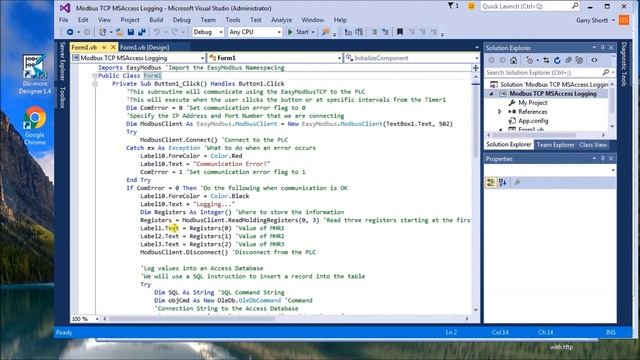Open the Project menu
The width and height of the screenshot is (640, 360).
coord(130,20)
